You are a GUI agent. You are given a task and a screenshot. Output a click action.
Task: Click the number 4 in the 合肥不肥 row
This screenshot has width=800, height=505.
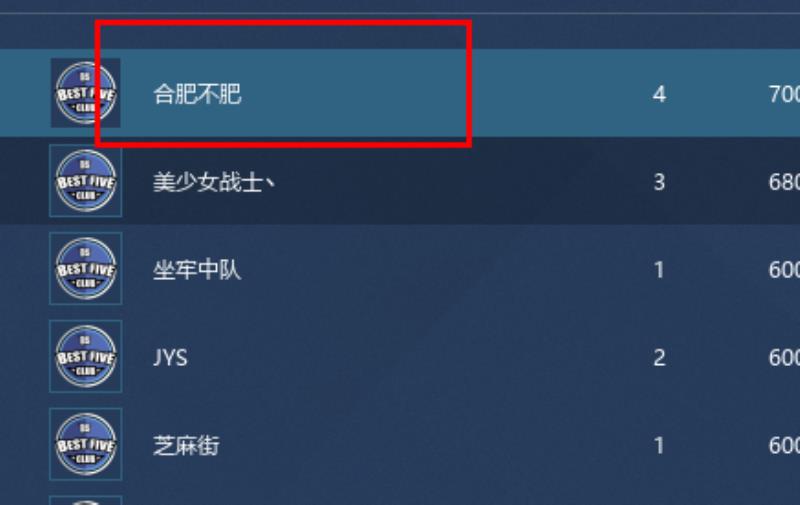659,94
